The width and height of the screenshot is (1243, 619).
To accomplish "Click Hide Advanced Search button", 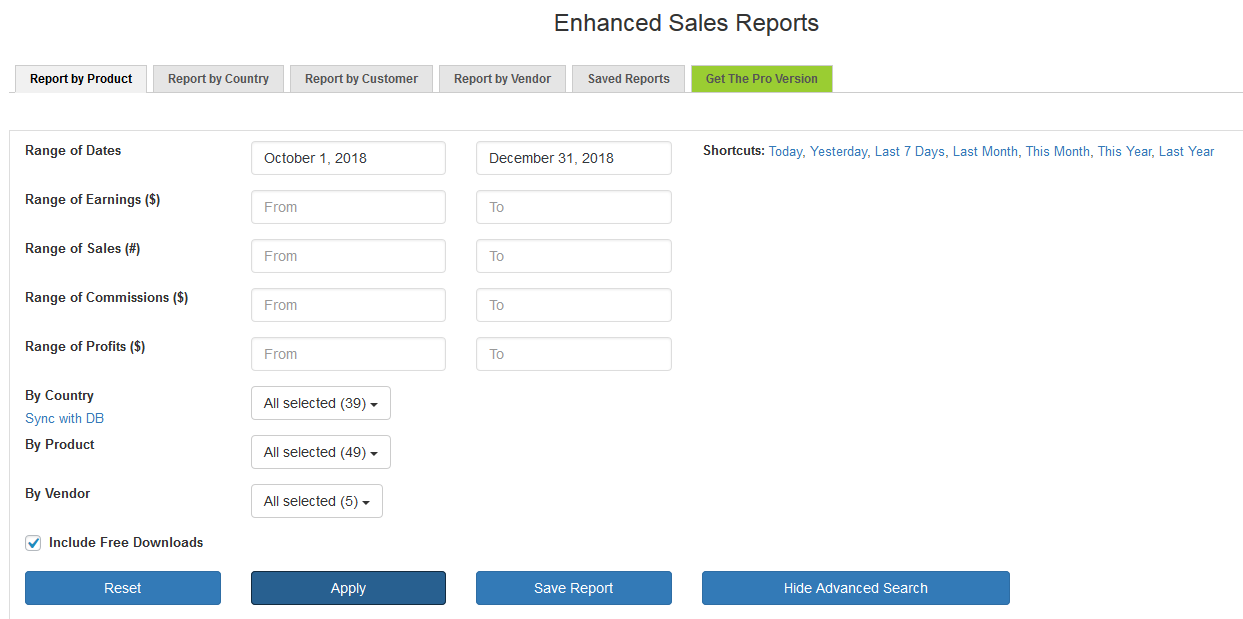I will [856, 588].
